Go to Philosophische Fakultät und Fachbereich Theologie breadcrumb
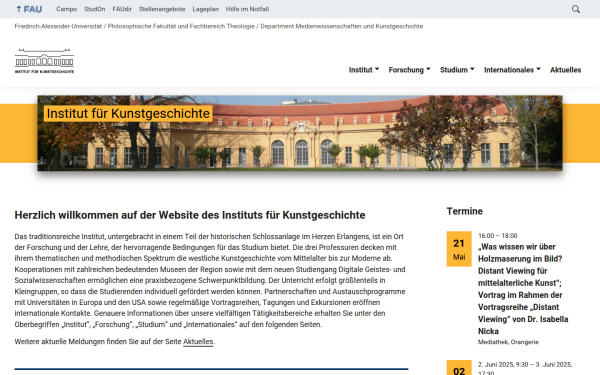This screenshot has height=375, width=600. point(181,26)
